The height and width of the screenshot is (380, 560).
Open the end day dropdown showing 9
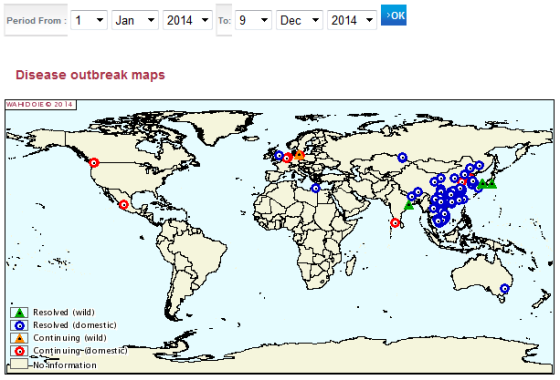(x=253, y=20)
